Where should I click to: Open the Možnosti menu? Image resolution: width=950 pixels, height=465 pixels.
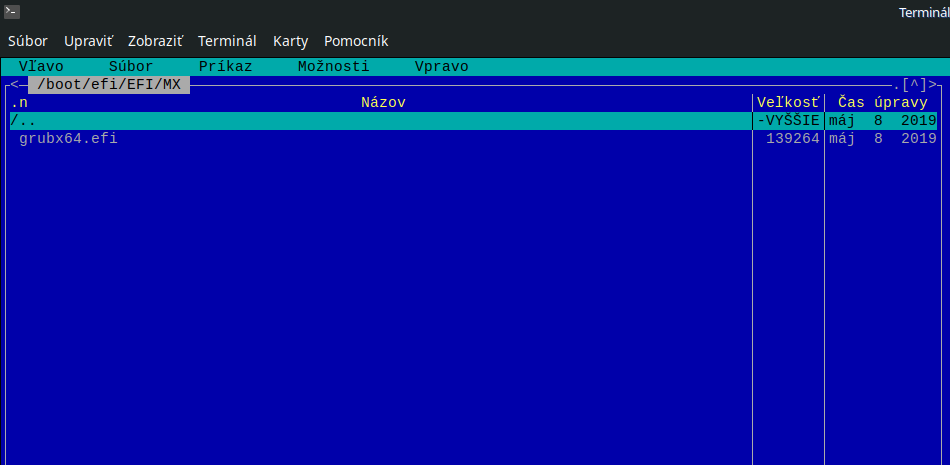click(x=333, y=67)
